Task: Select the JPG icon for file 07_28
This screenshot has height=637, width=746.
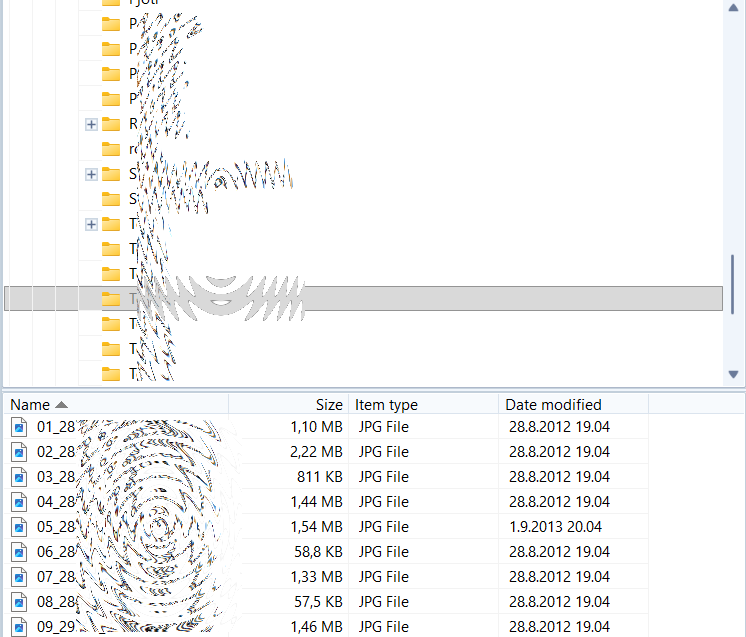Action: tap(20, 577)
